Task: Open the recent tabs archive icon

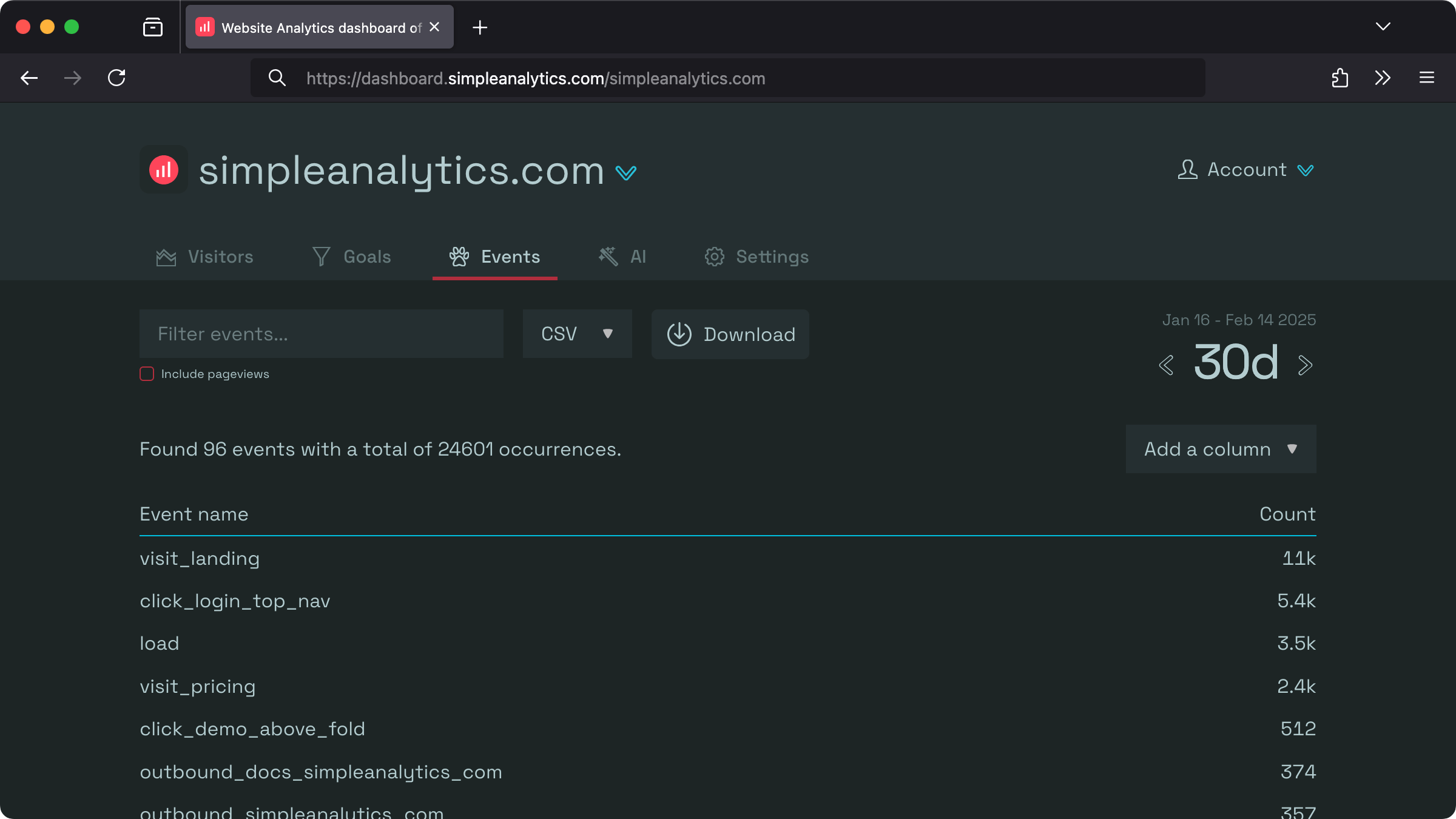Action: click(x=153, y=27)
